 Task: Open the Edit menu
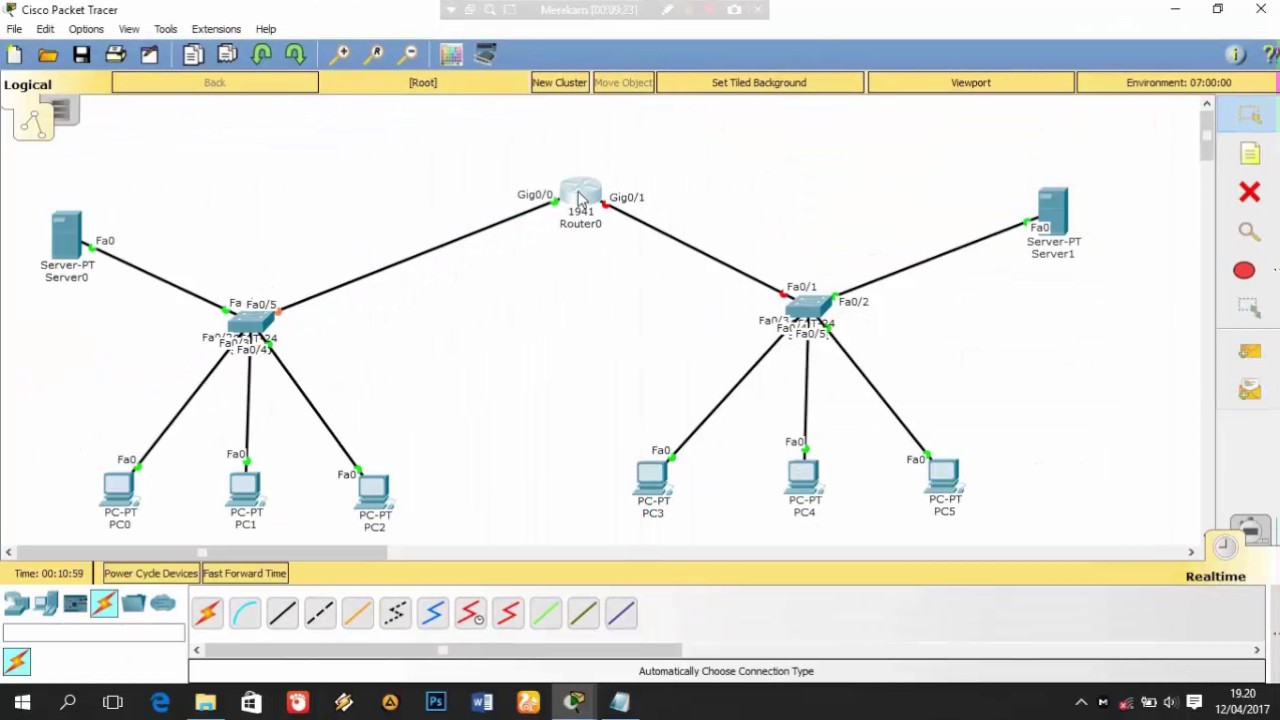(x=45, y=29)
